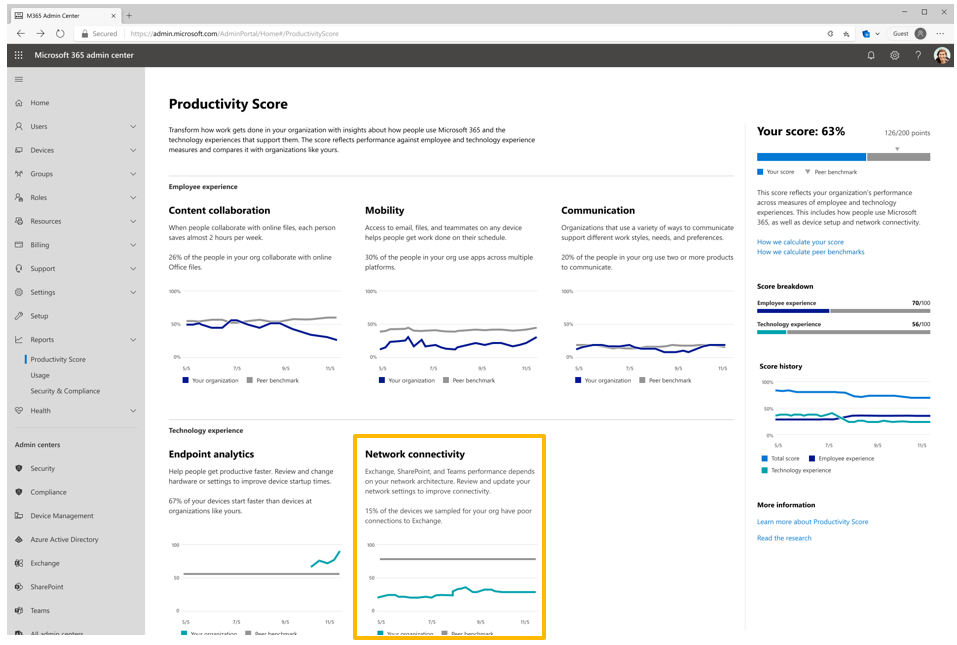Expand the Health menu chevron
Image resolution: width=957 pixels, height=645 pixels.
[133, 411]
